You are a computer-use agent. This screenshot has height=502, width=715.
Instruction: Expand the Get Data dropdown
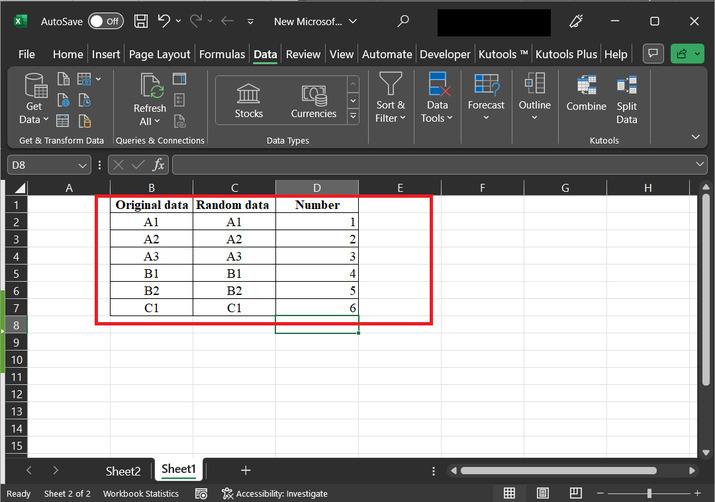coord(34,119)
